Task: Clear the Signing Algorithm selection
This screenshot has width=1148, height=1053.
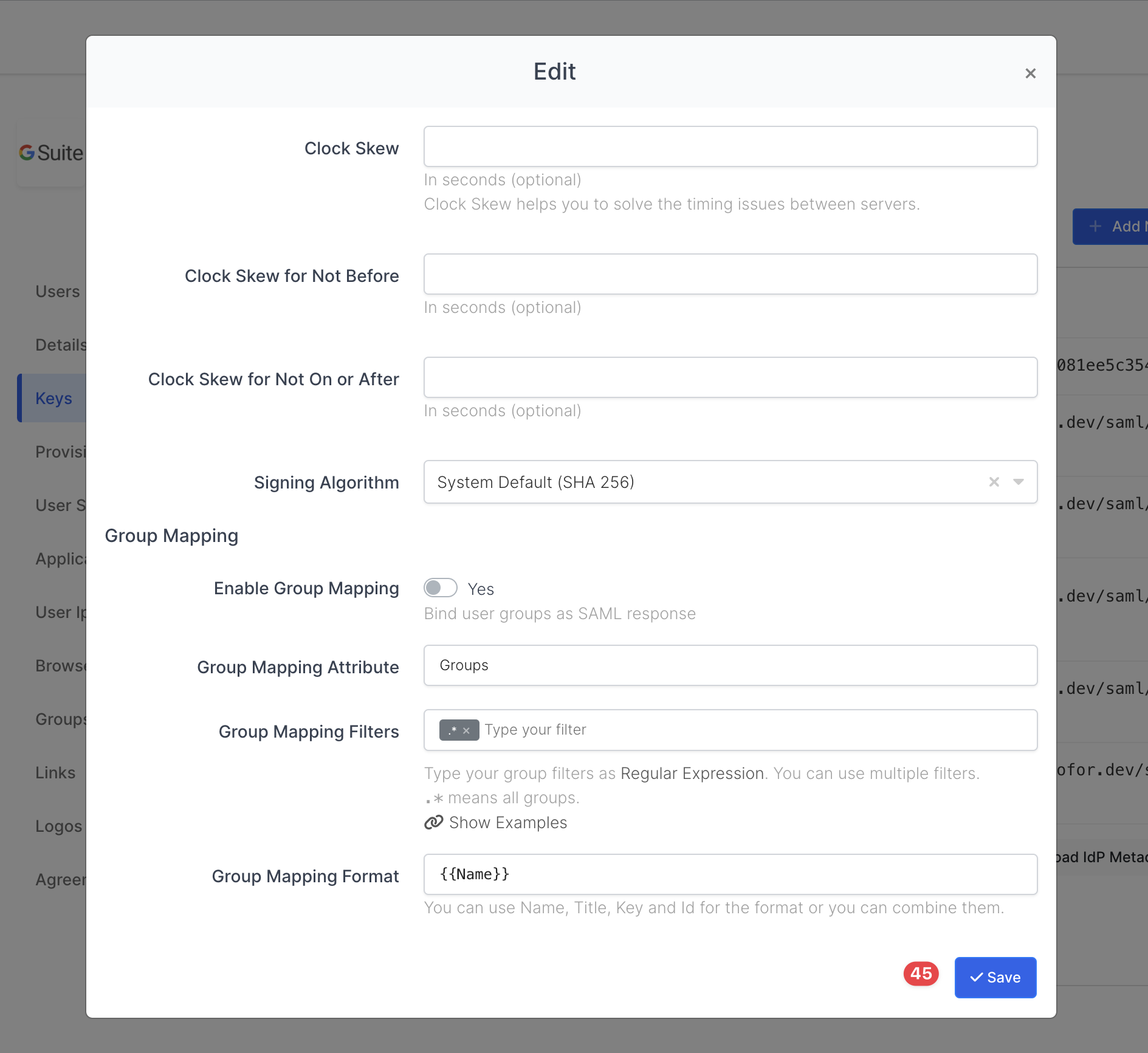Action: coord(994,482)
